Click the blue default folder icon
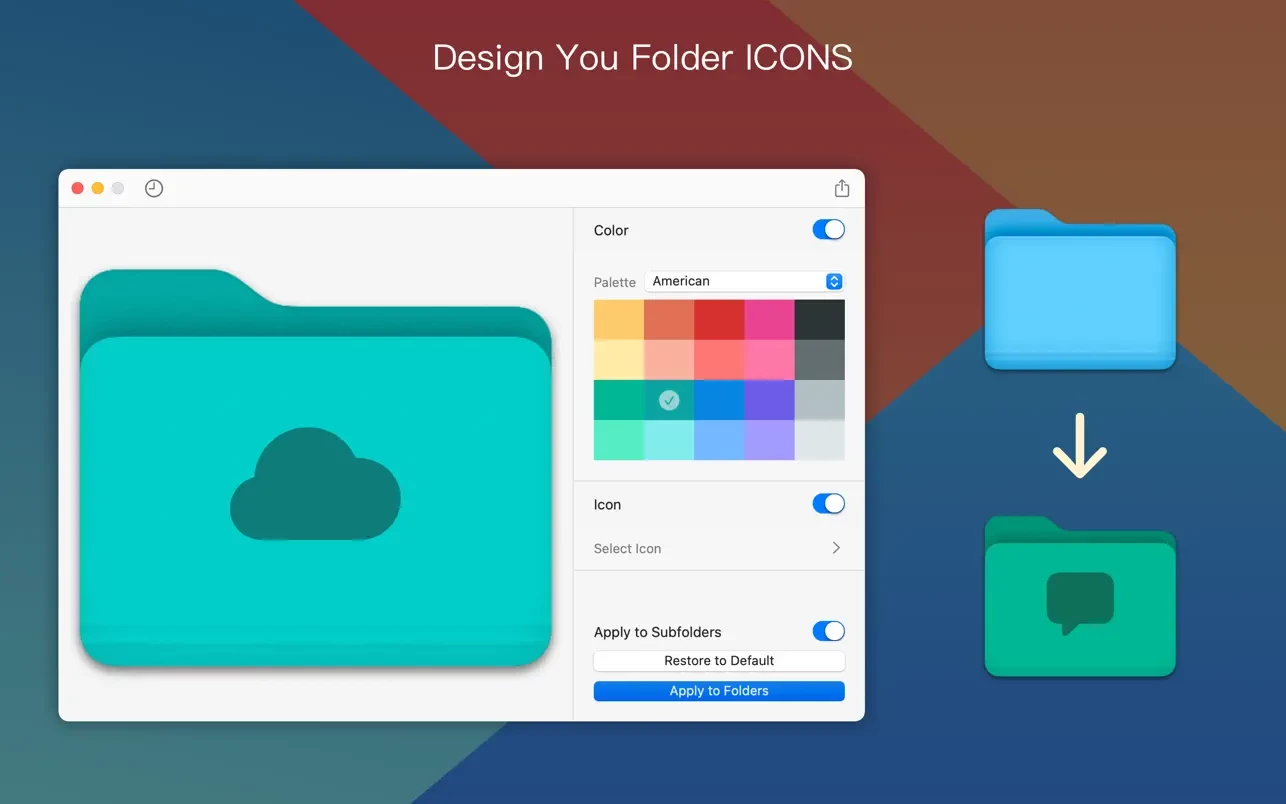Image resolution: width=1286 pixels, height=804 pixels. pyautogui.click(x=1079, y=290)
